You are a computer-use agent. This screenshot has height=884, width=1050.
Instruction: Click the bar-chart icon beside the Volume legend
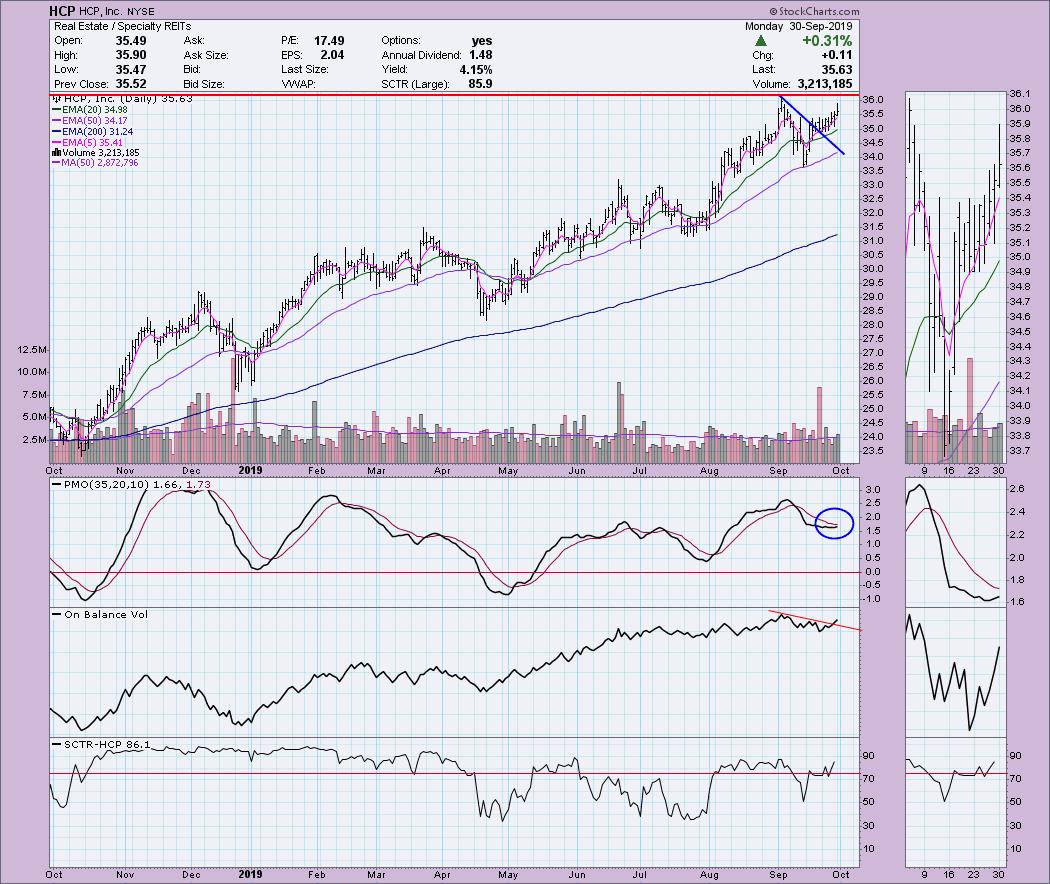click(56, 153)
